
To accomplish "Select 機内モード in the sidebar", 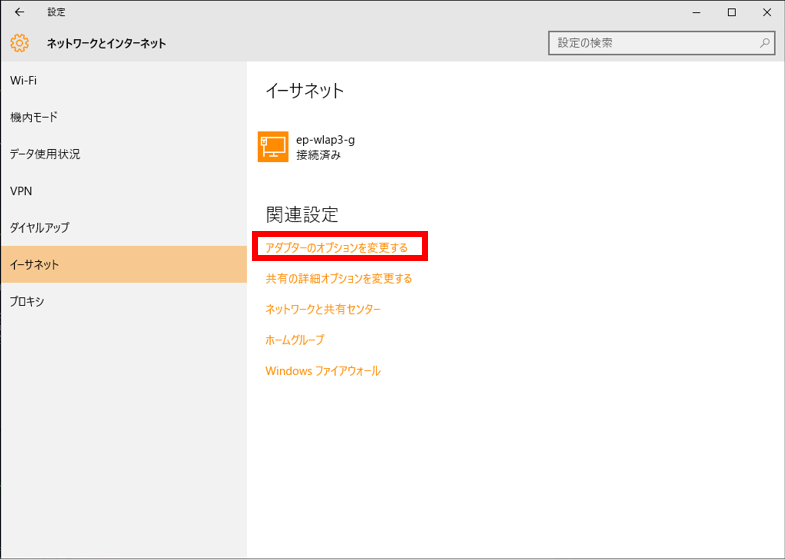I will point(124,118).
